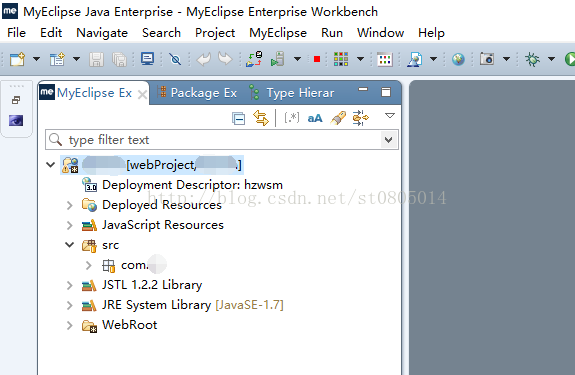Click the Debug bug icon
575x375 pixels.
pyautogui.click(x=532, y=59)
